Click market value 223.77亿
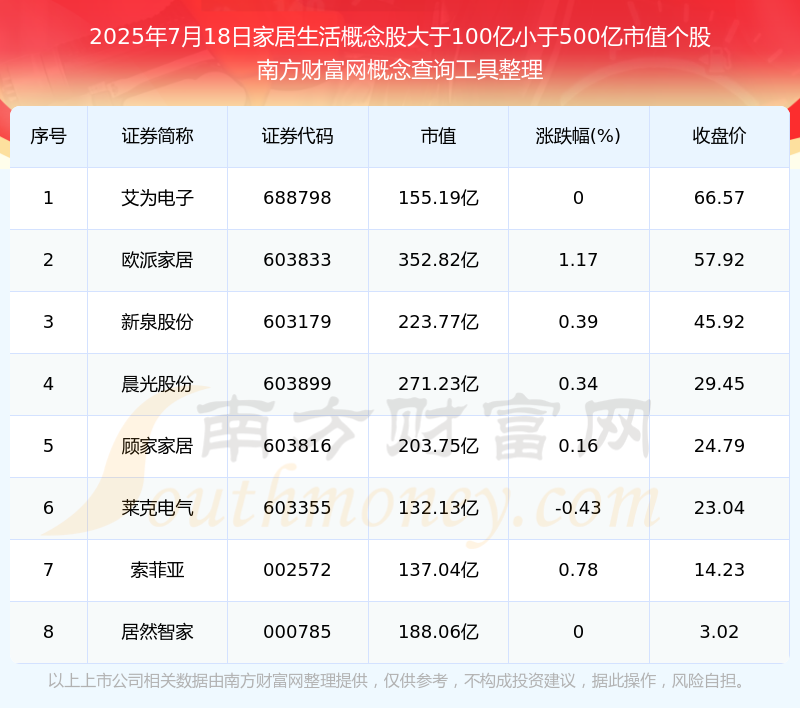The width and height of the screenshot is (800, 708). [x=438, y=322]
